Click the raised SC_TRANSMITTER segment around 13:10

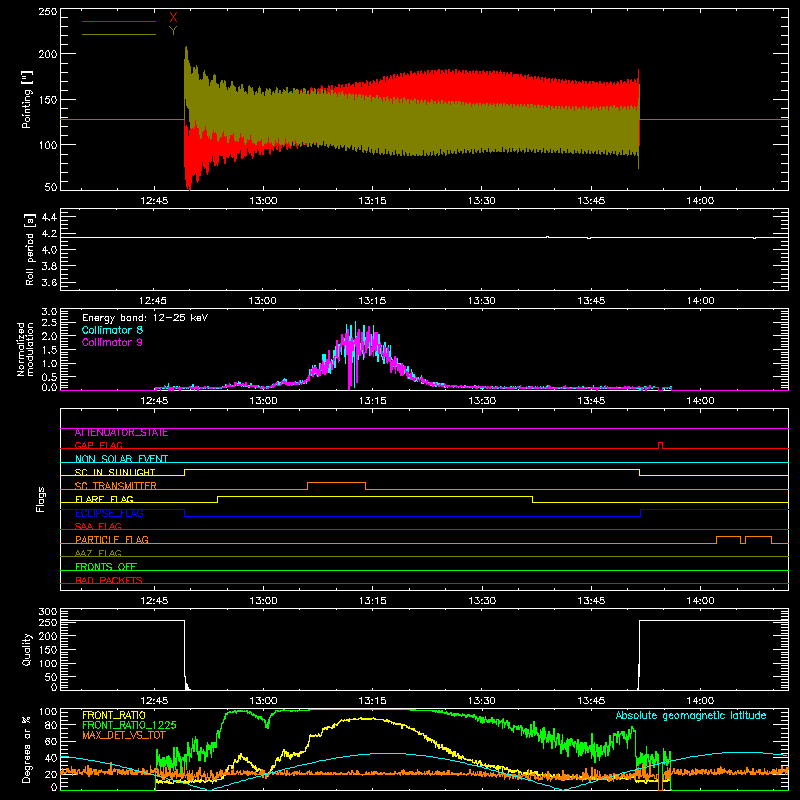click(x=336, y=485)
